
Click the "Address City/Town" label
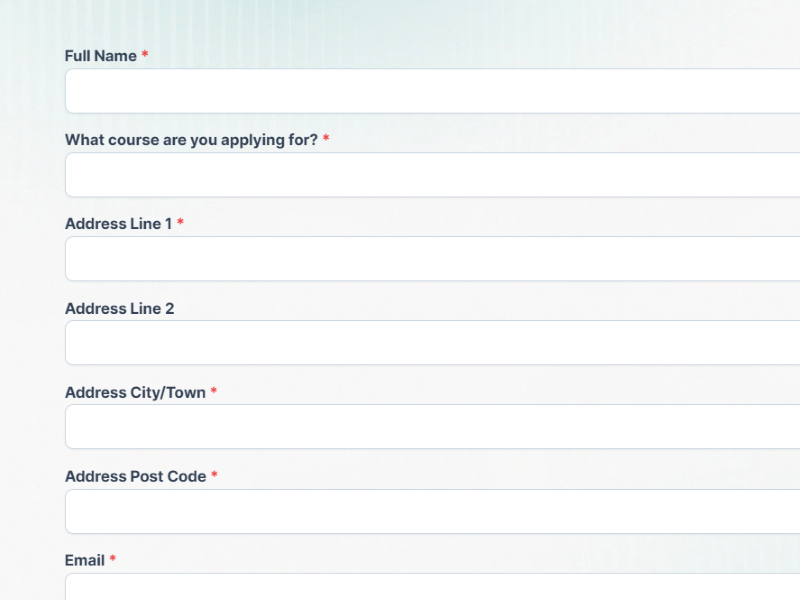click(x=135, y=392)
